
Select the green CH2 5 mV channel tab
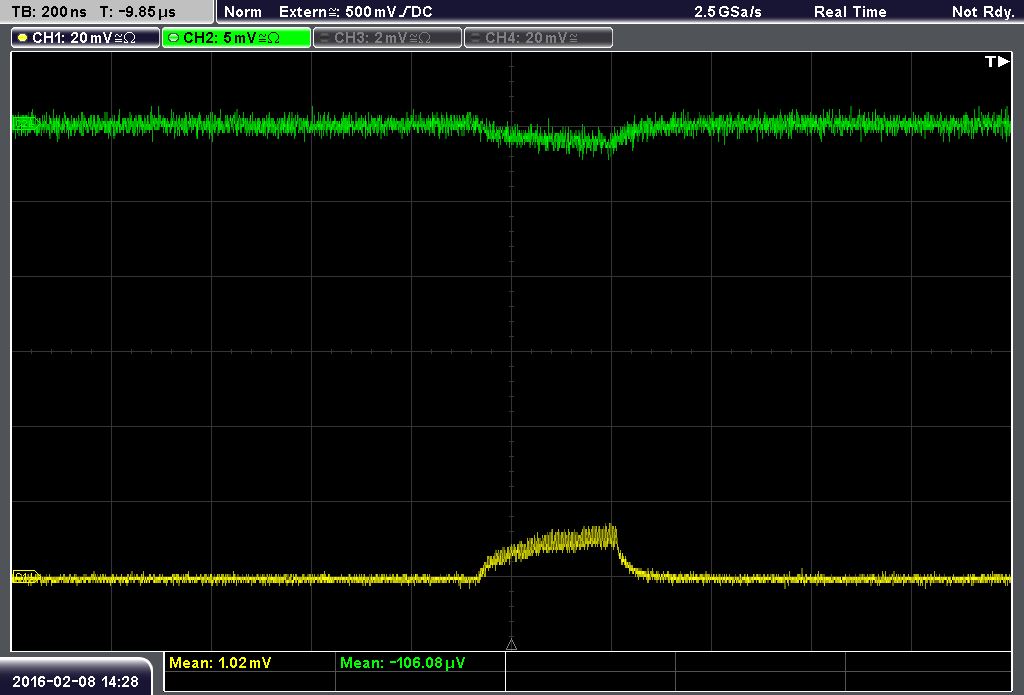tap(236, 38)
